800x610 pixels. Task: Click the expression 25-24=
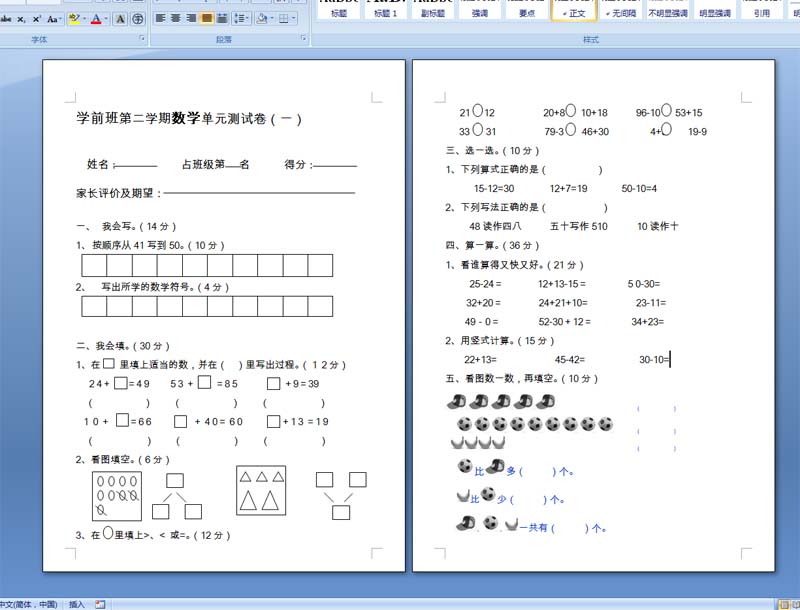click(485, 284)
